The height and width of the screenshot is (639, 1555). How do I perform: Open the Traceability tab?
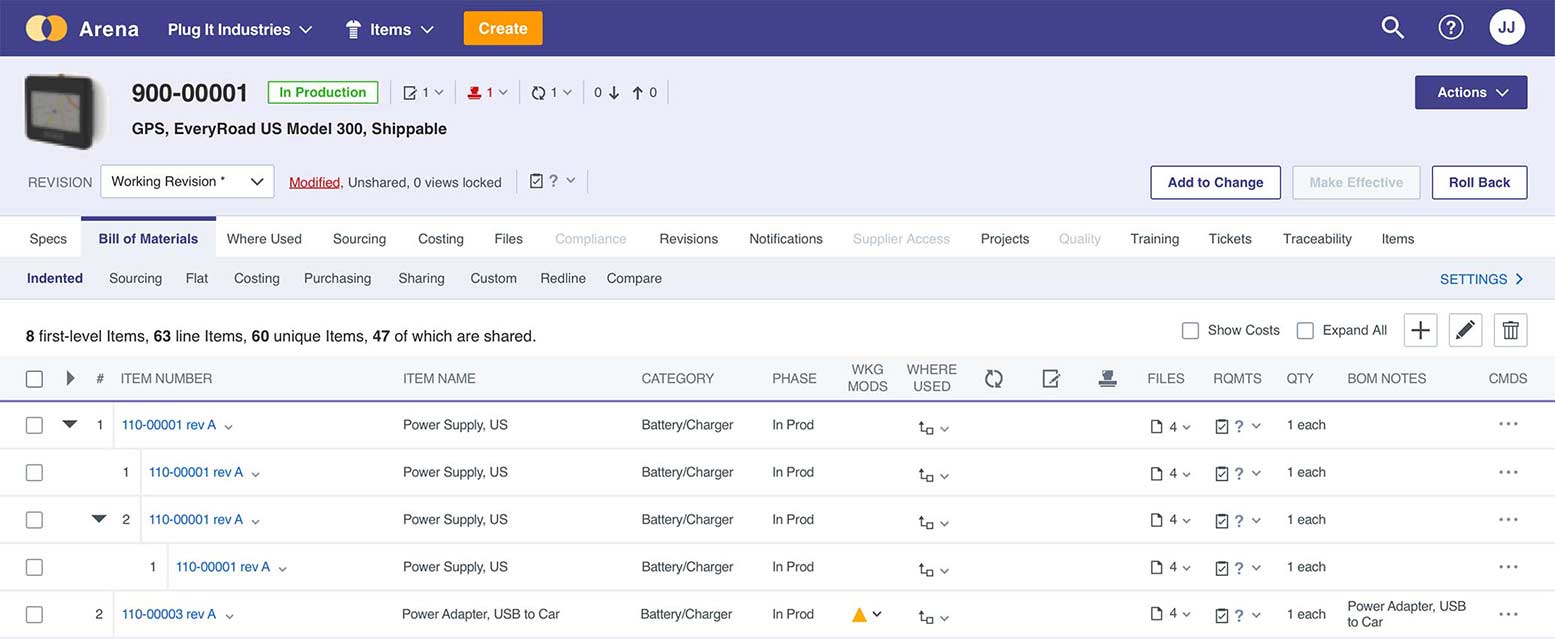[x=1317, y=239]
